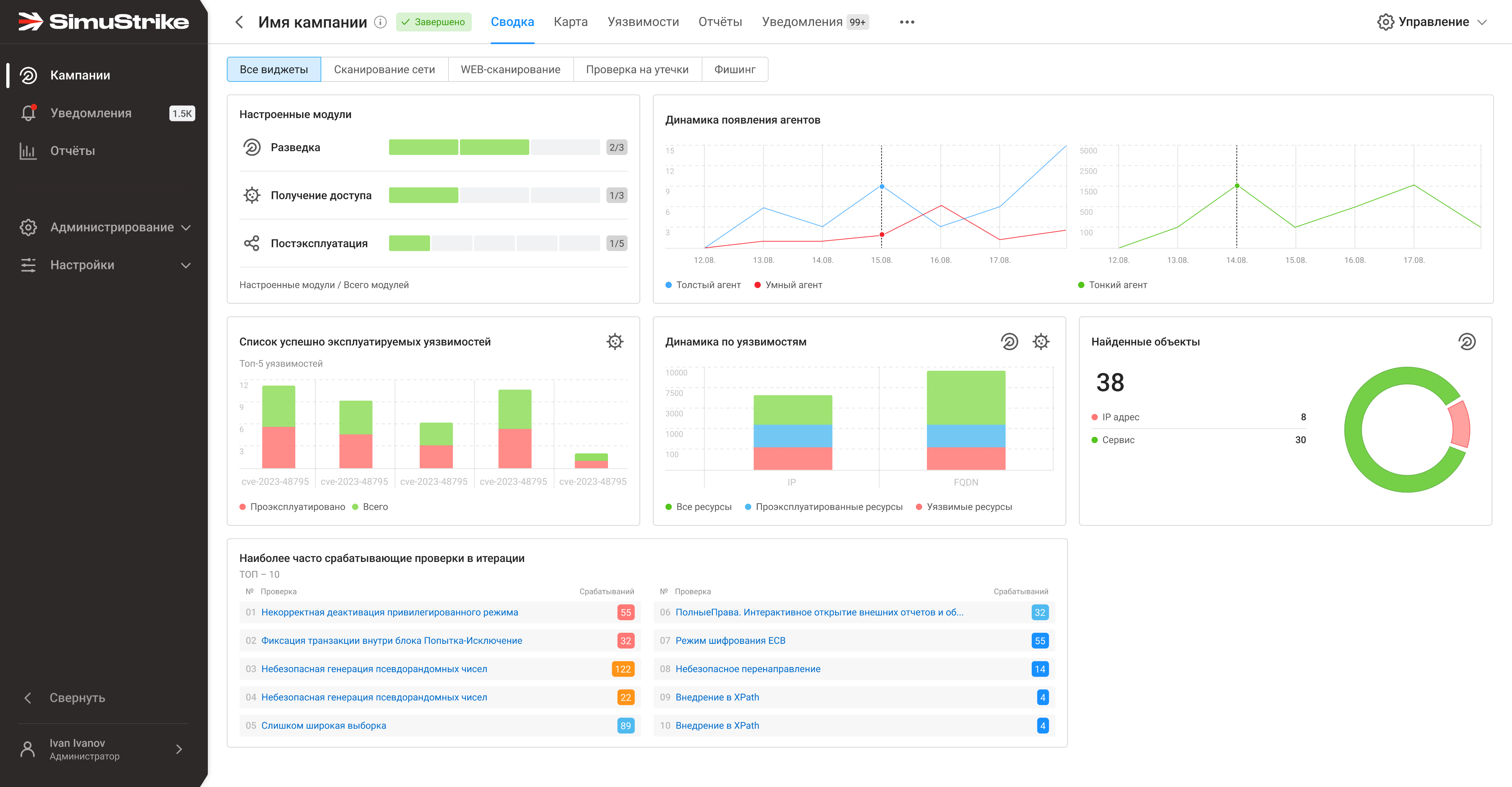The height and width of the screenshot is (787, 1512).
Task: Expand the Администрирование sidebar section
Action: click(104, 227)
